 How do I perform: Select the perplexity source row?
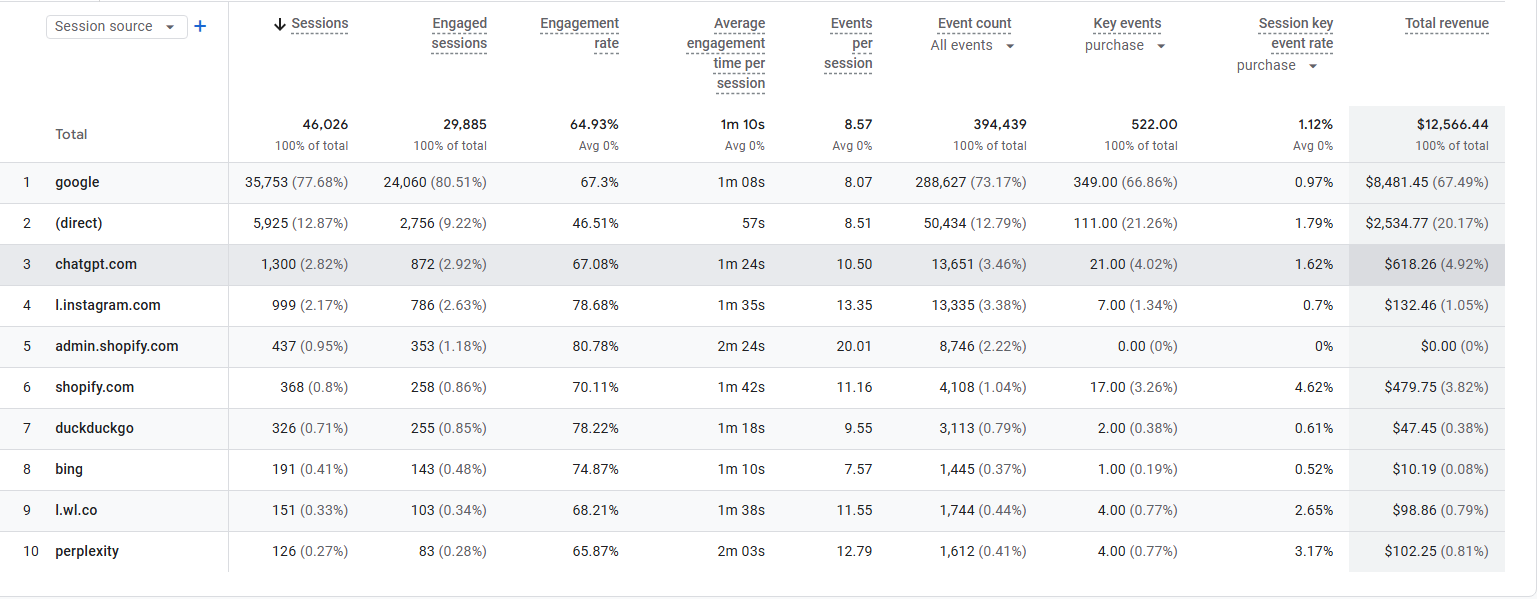87,552
